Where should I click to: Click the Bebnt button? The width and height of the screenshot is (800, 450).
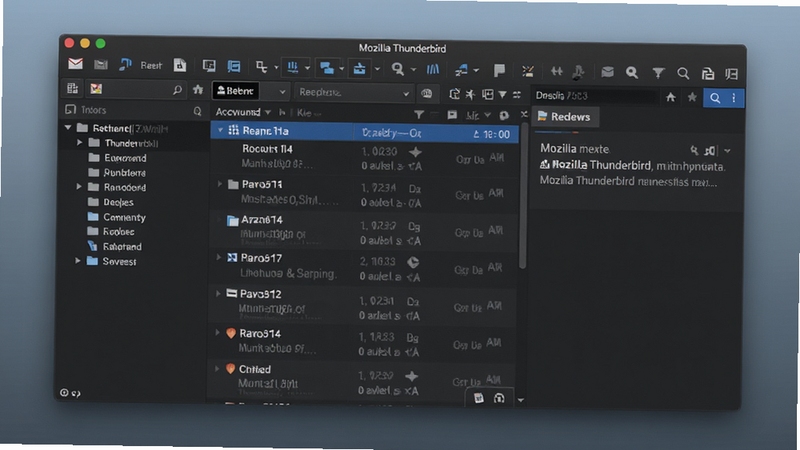point(235,91)
